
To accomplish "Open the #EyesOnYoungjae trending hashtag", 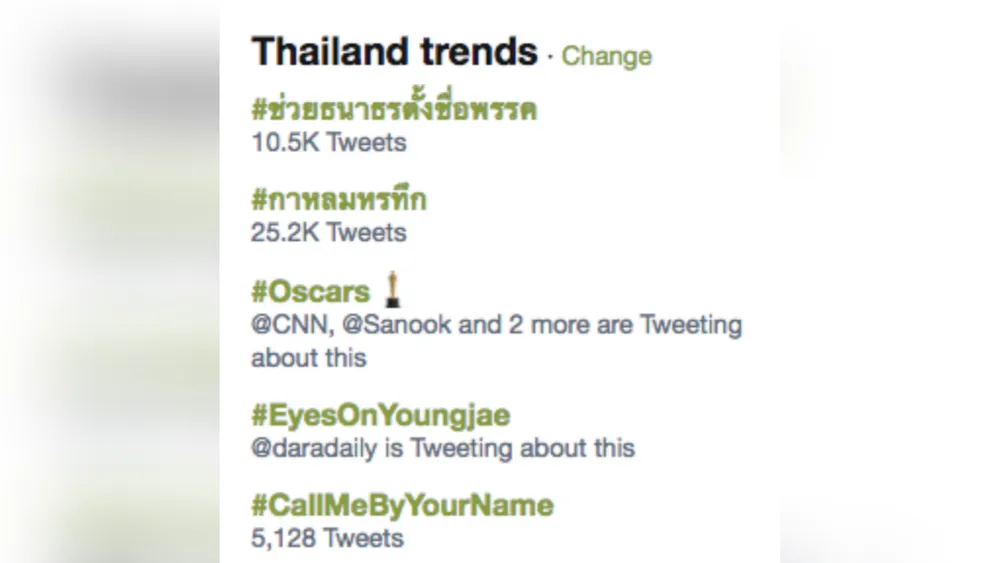I will click(381, 416).
